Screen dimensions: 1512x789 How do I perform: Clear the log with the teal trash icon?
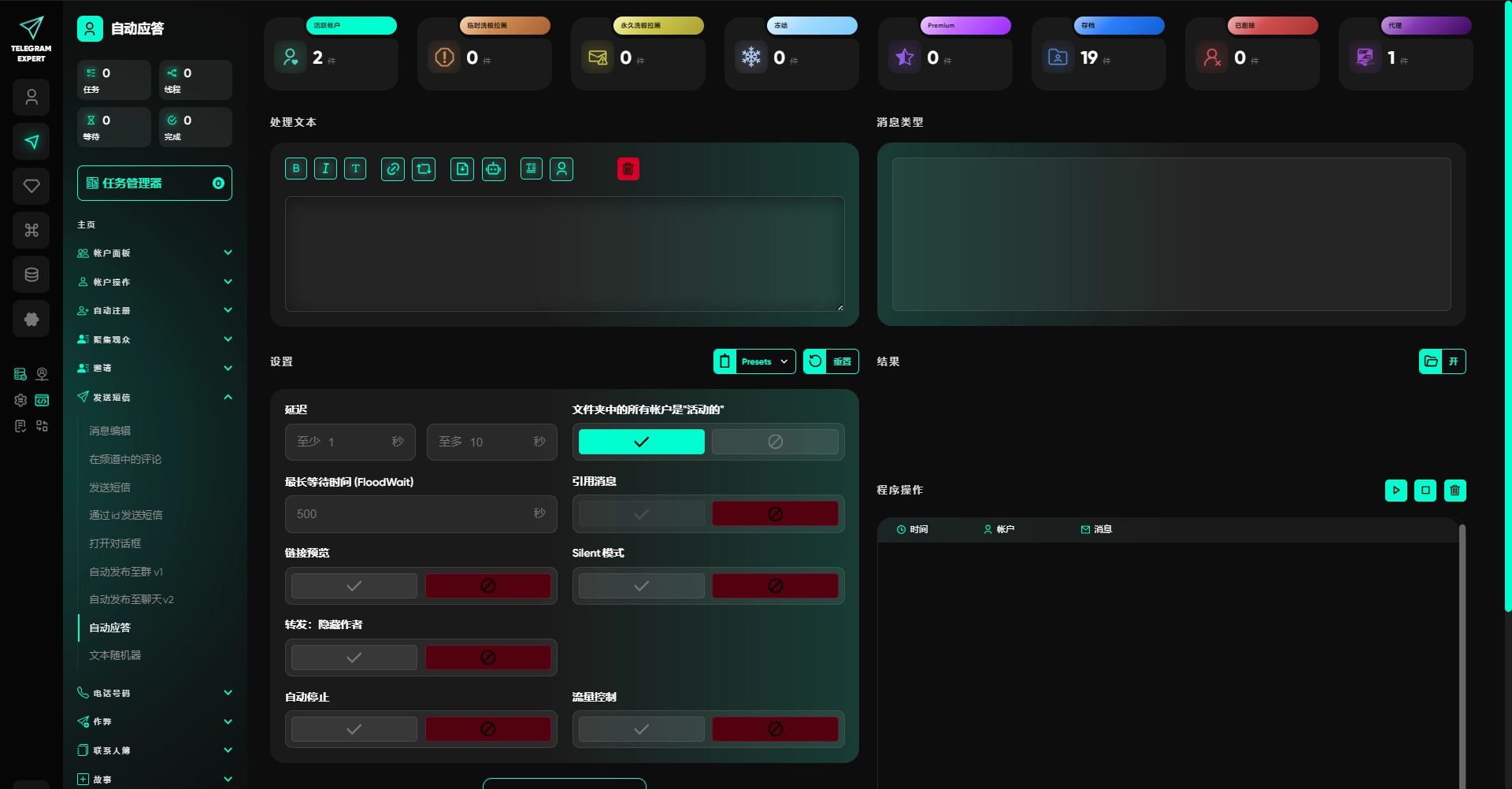1455,490
